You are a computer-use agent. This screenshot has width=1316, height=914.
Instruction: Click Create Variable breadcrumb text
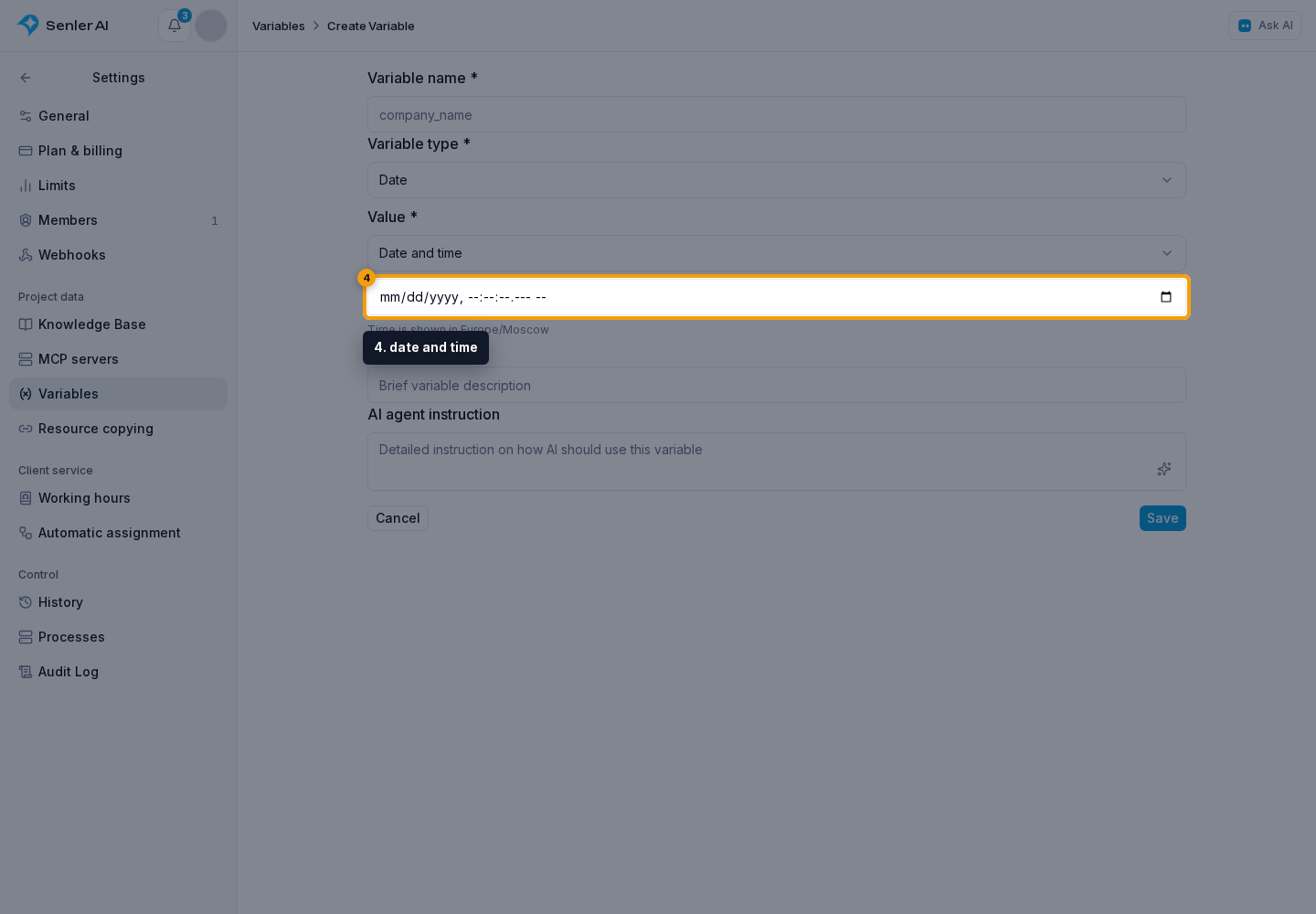click(x=371, y=26)
